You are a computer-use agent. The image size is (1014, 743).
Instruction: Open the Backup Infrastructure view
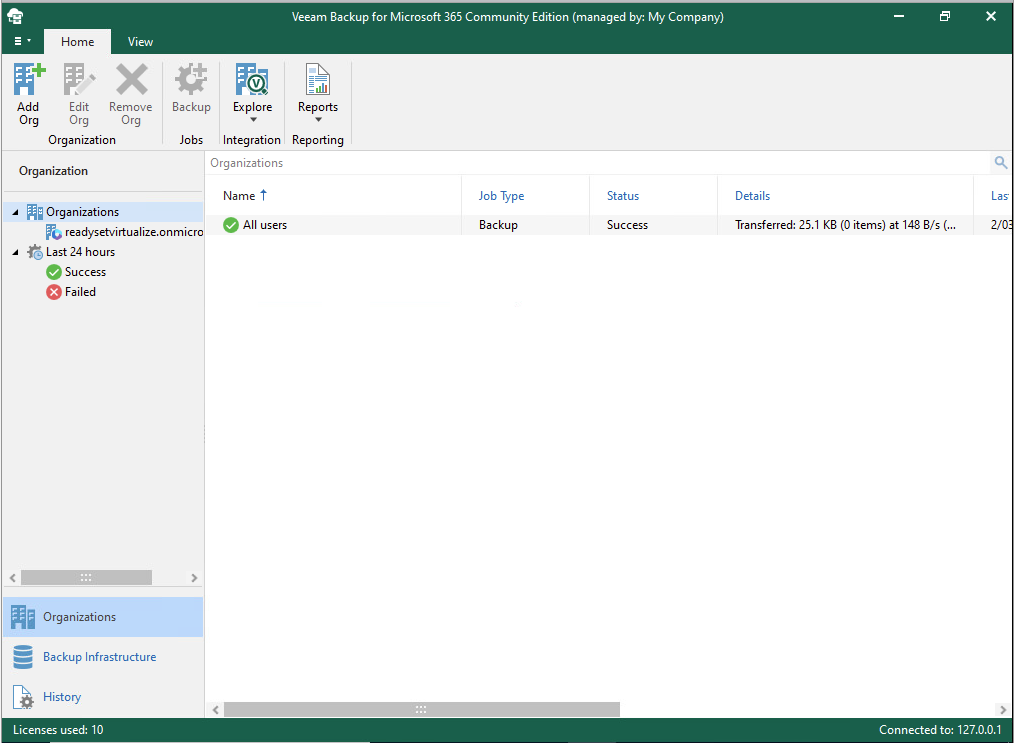point(103,657)
